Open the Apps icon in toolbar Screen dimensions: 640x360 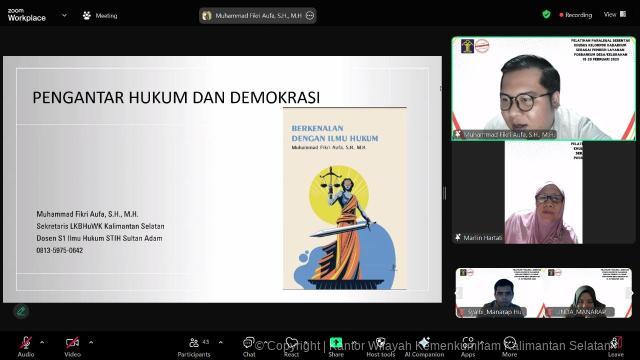pyautogui.click(x=468, y=342)
